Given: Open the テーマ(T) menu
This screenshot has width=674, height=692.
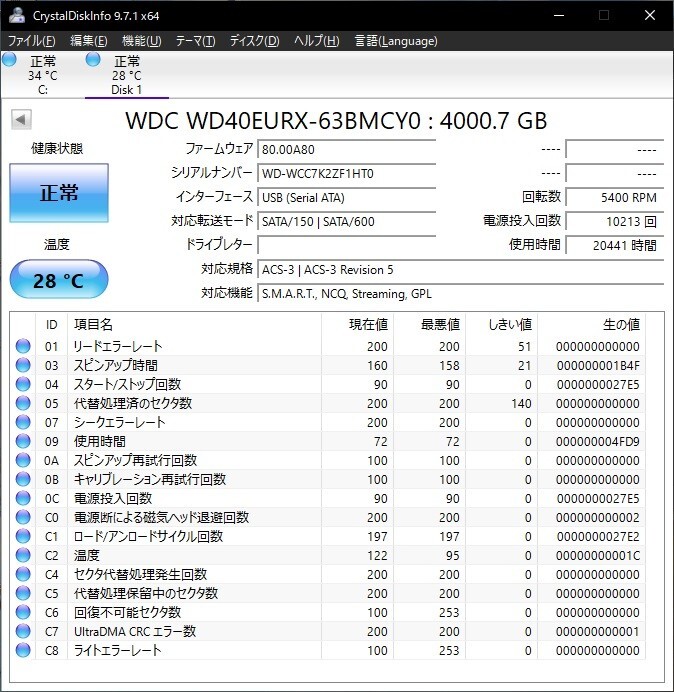Looking at the screenshot, I should tap(195, 41).
